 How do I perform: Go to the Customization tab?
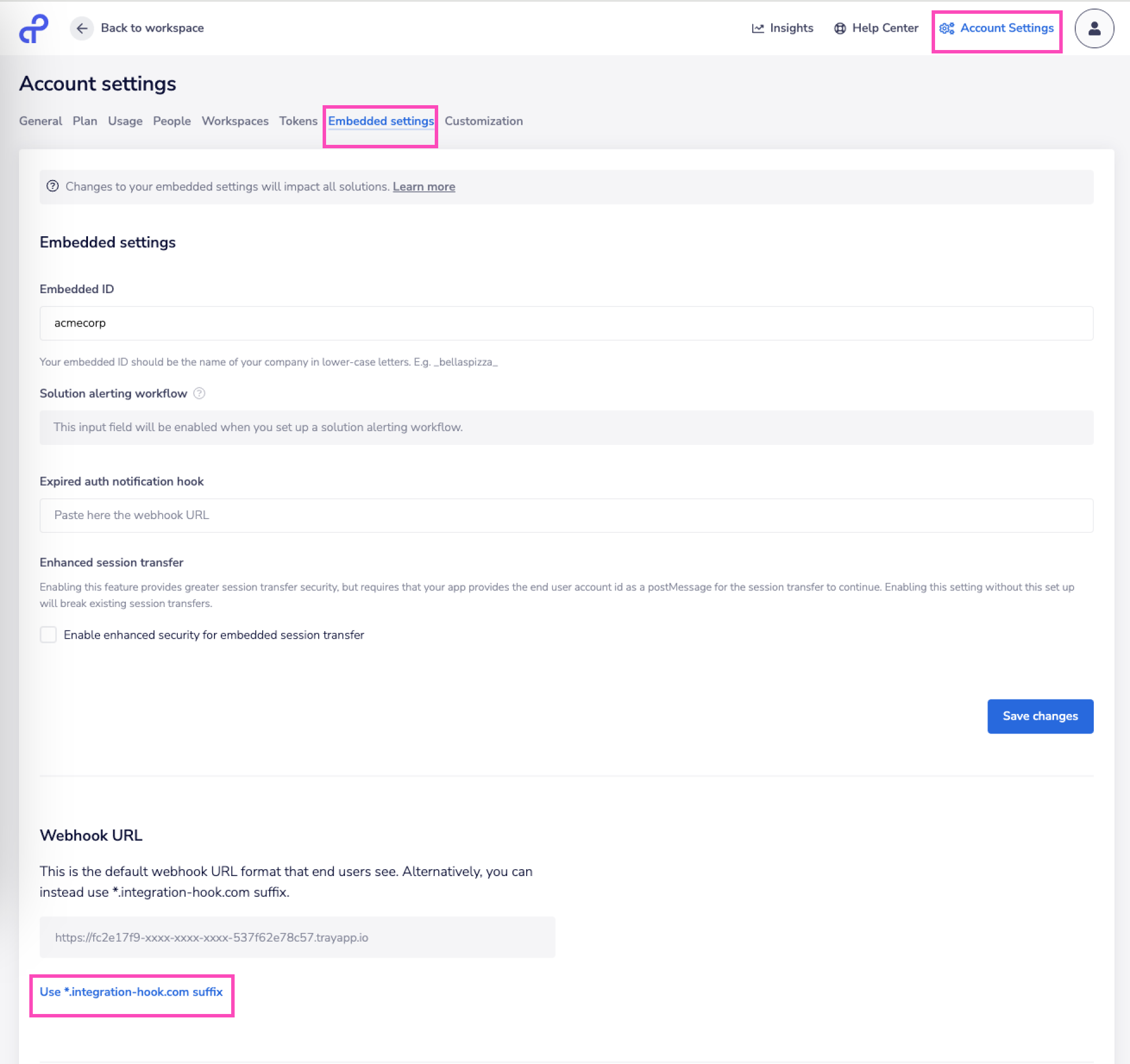pos(483,121)
